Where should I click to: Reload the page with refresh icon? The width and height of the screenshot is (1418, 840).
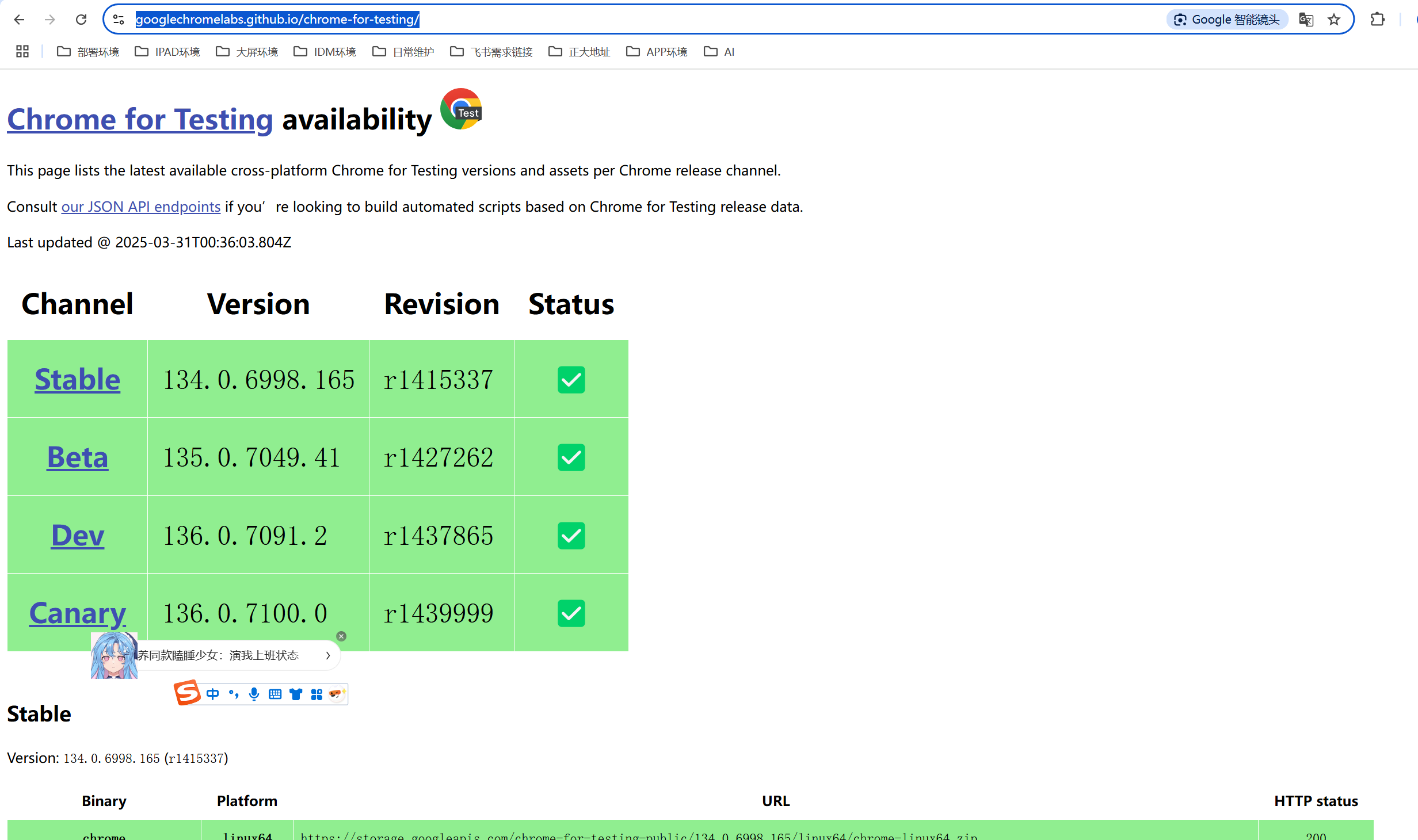click(x=81, y=20)
